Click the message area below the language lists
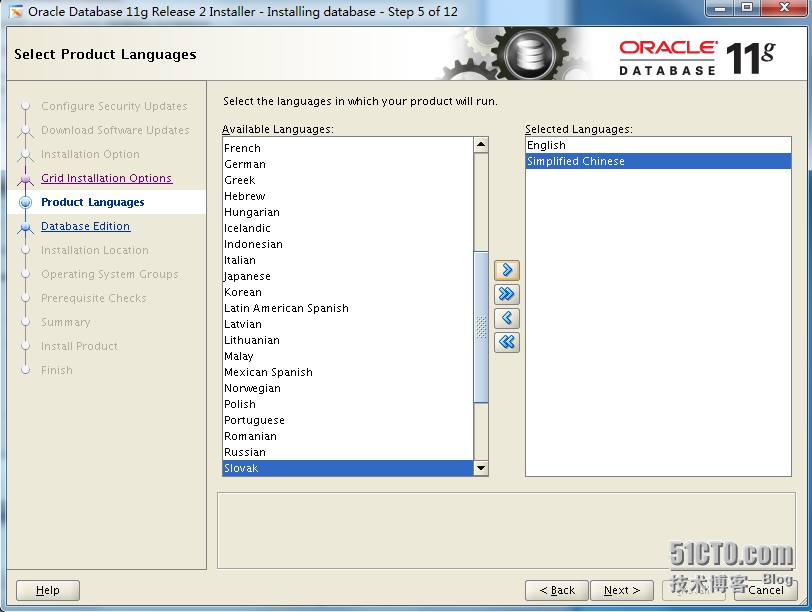This screenshot has width=812, height=612. coord(506,531)
